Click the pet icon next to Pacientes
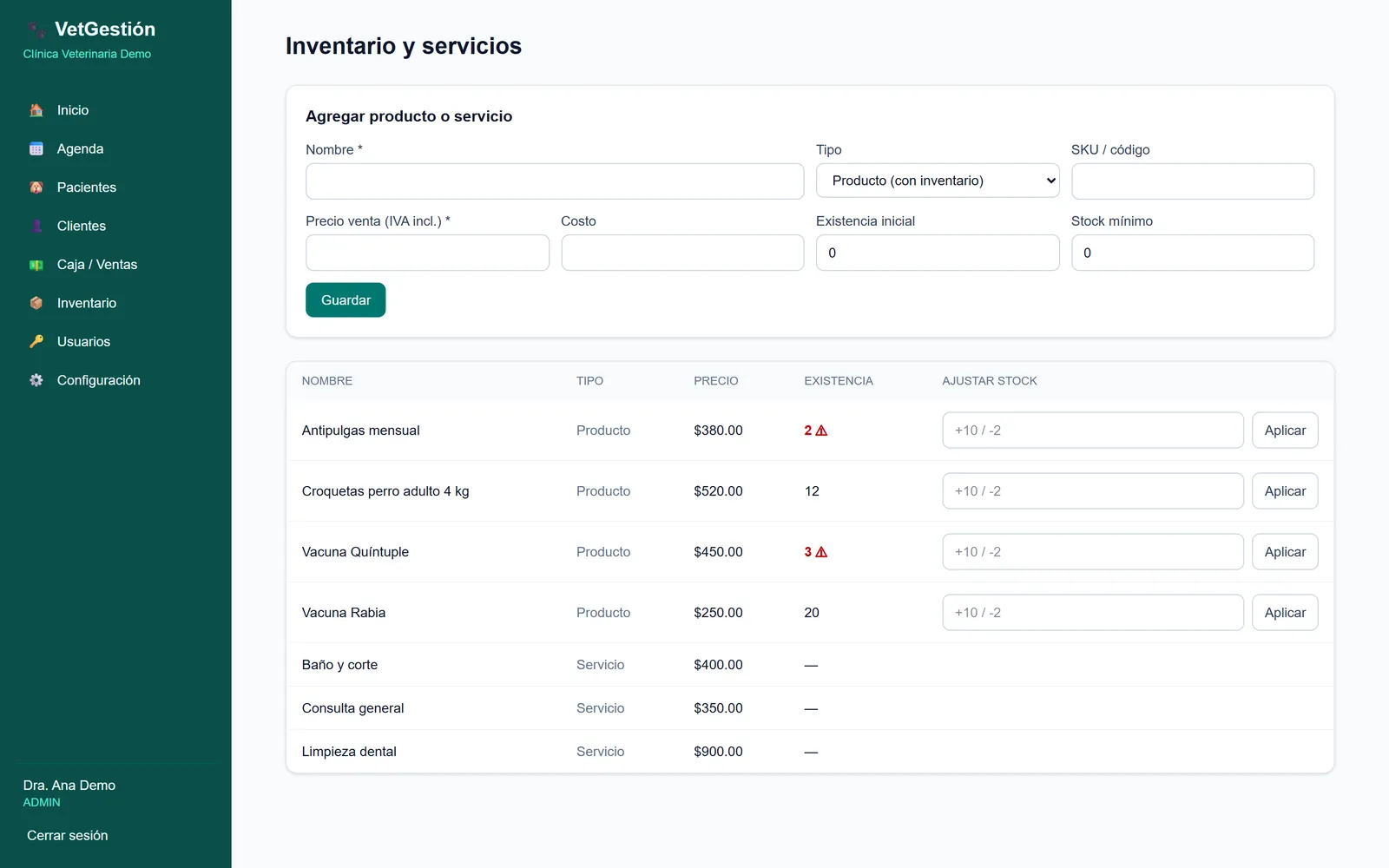Viewport: 1389px width, 868px height. pyautogui.click(x=36, y=187)
